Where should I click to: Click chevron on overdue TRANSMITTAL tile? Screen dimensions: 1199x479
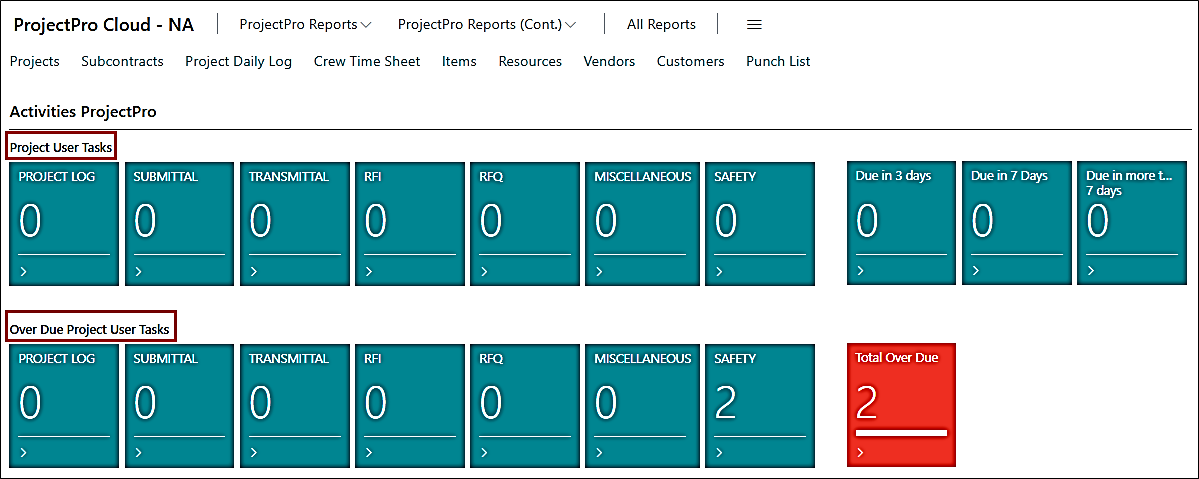pyautogui.click(x=254, y=453)
